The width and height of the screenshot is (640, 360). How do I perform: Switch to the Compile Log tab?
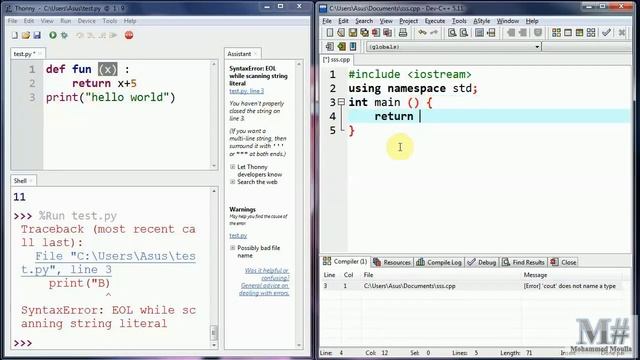point(439,262)
